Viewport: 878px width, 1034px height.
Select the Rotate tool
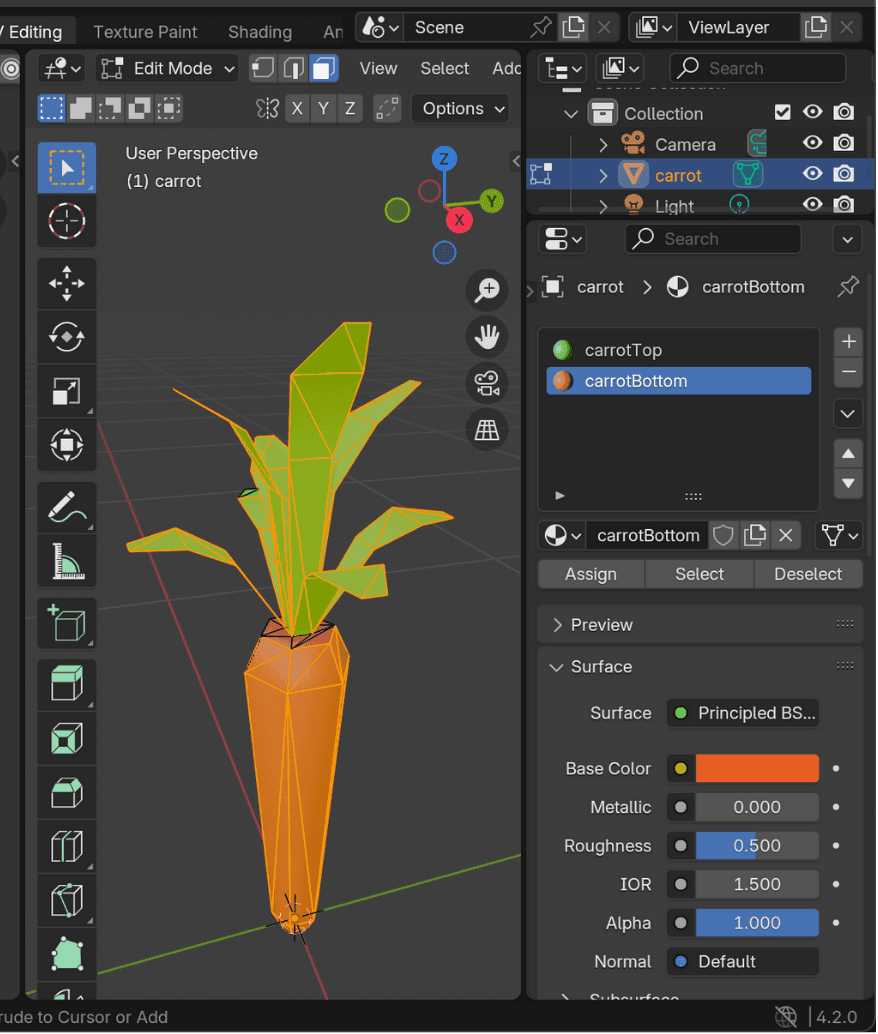point(67,338)
